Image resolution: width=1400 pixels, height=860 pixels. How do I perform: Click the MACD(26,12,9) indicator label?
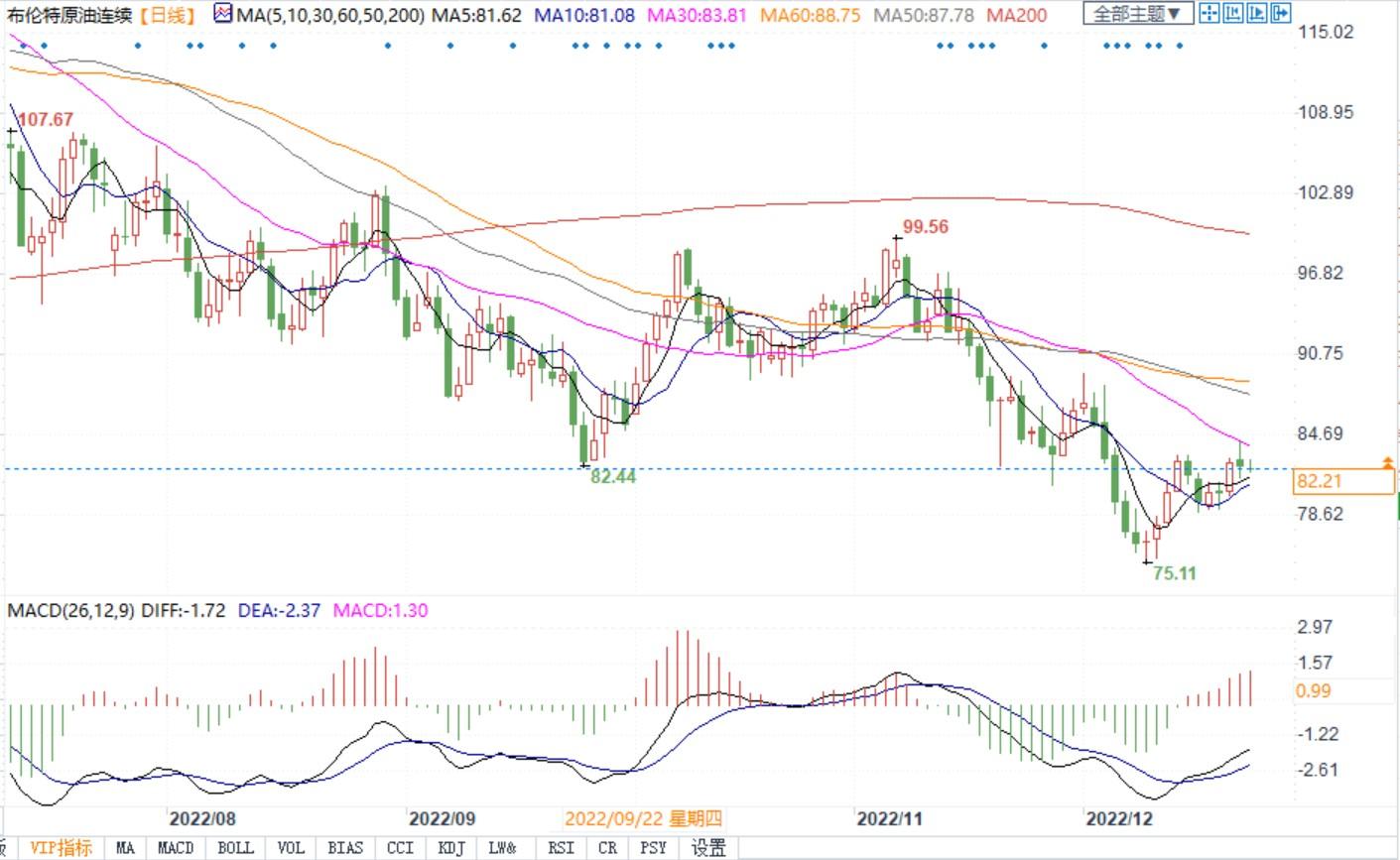(70, 610)
